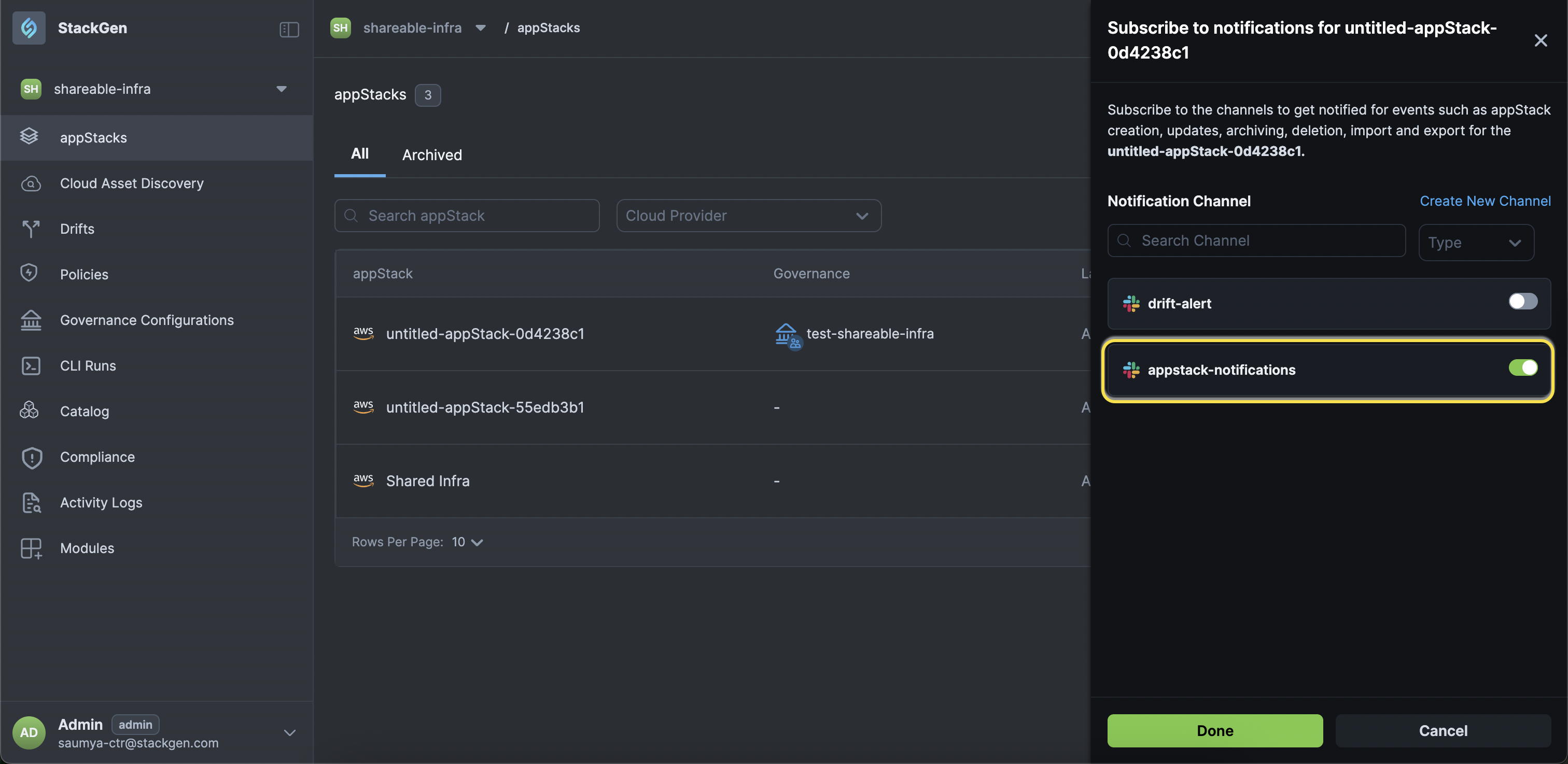Click the AWS icon for untitled-appStack-0d4238c1
Screen dimensions: 1568x764
(363, 333)
